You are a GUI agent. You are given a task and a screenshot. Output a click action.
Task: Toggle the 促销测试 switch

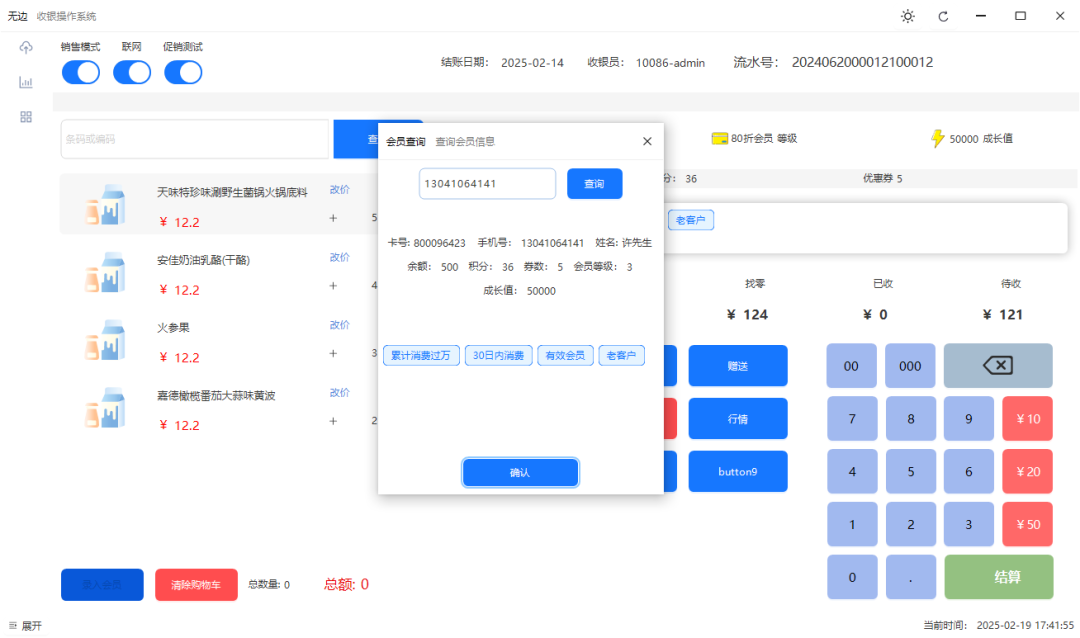183,72
